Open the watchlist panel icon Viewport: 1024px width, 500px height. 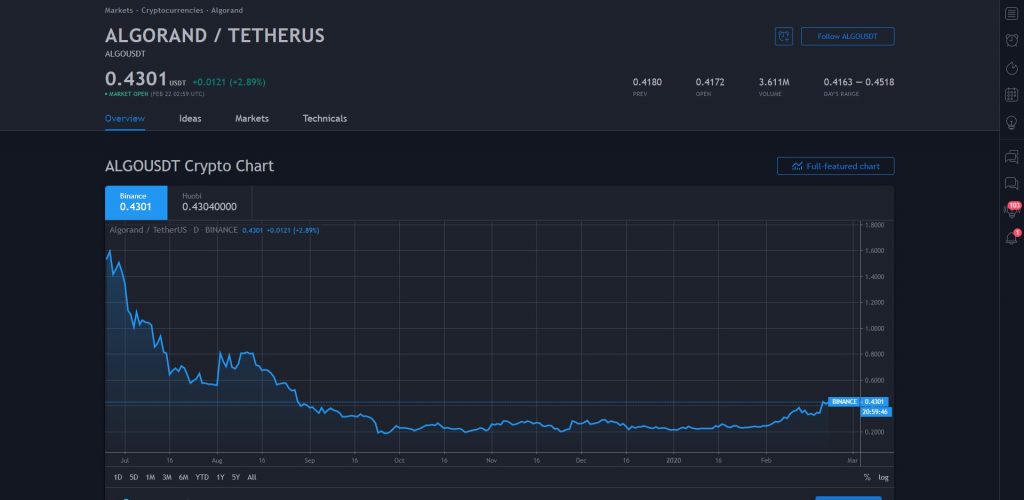click(x=1011, y=13)
